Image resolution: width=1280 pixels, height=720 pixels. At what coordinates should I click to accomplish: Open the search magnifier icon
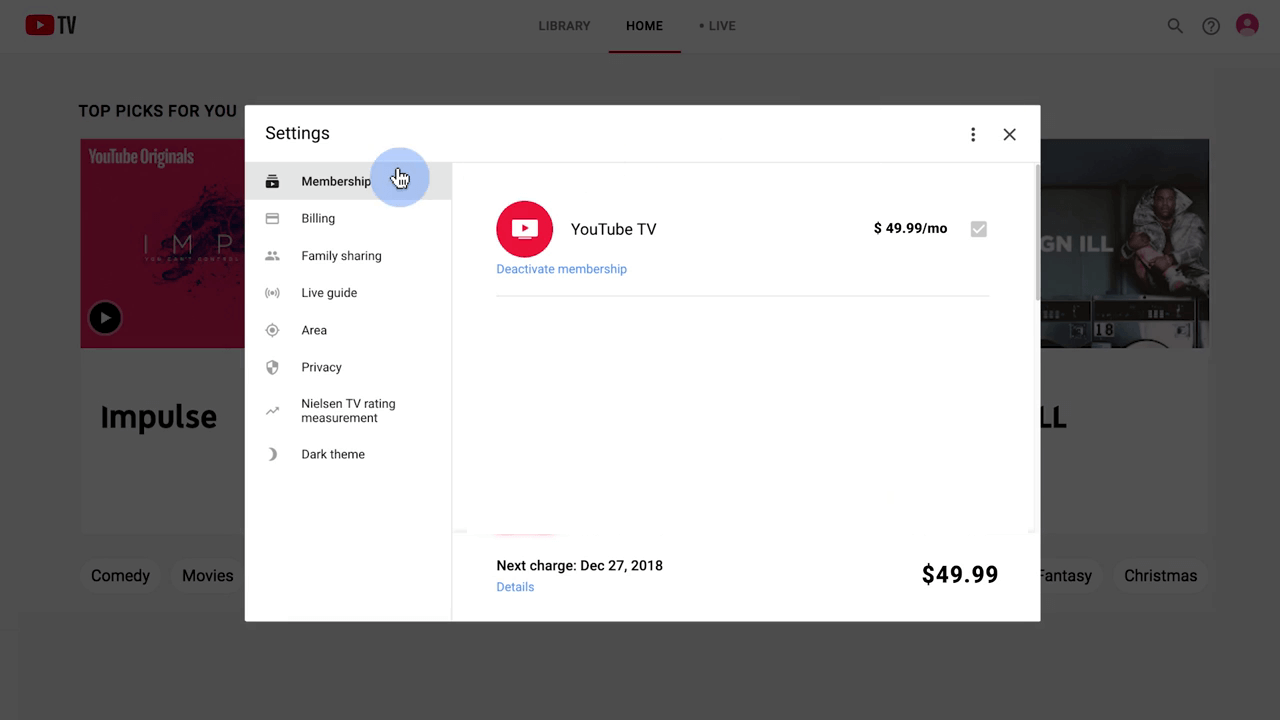1175,26
